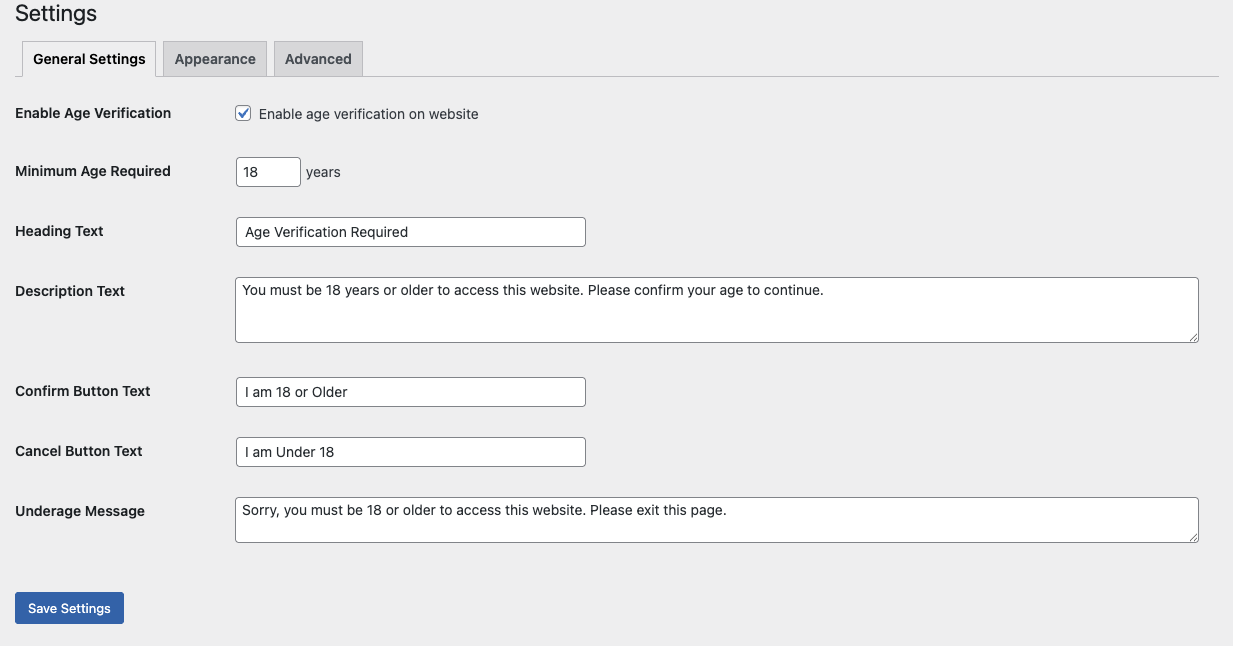Click the Underage Message label

[80, 511]
